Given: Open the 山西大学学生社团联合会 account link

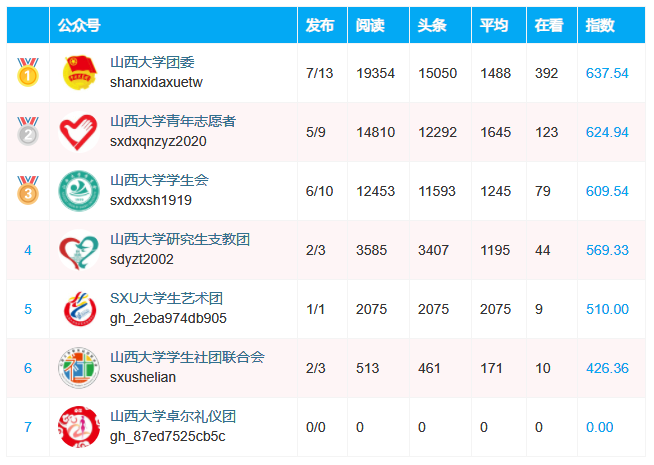Looking at the screenshot, I should tap(187, 357).
